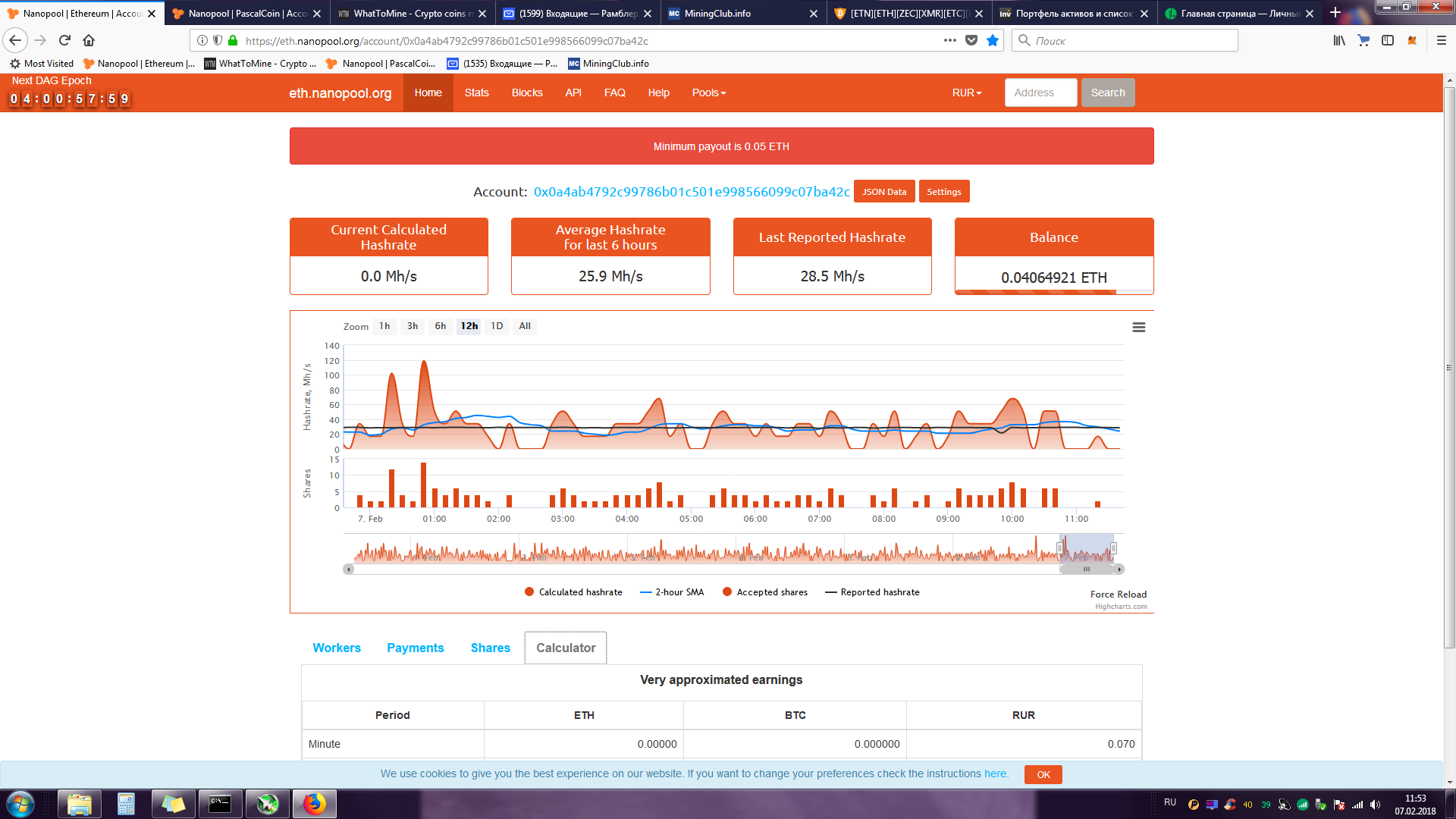The image size is (1456, 819).
Task: Click the RU language indicator in the taskbar
Action: point(1170,802)
